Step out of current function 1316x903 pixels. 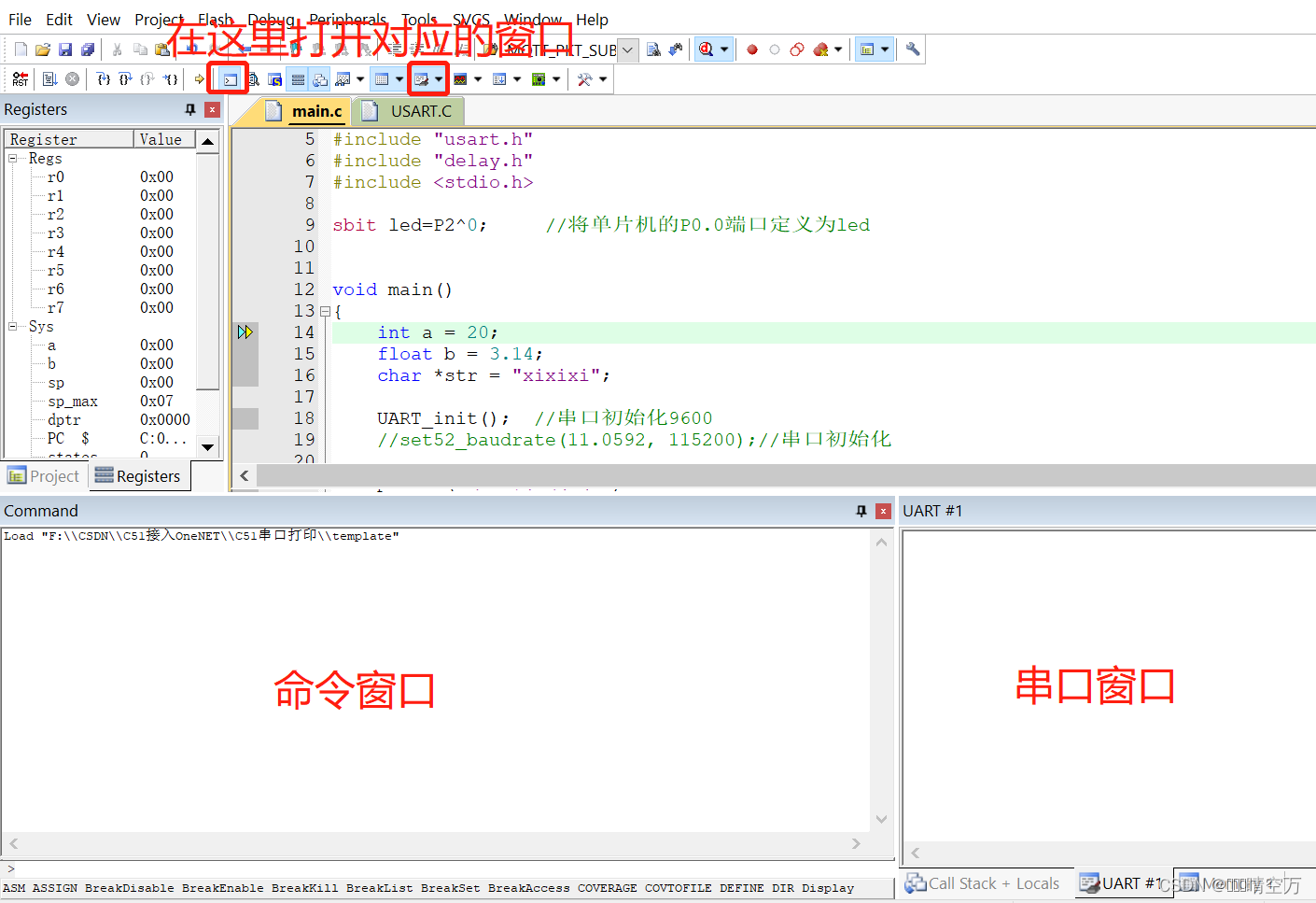[x=147, y=79]
